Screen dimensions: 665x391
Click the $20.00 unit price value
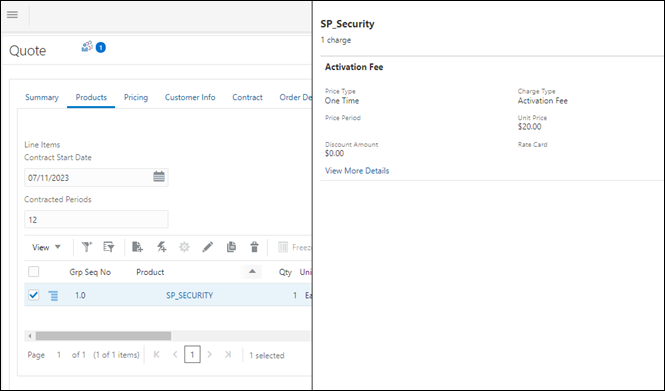[x=529, y=126]
